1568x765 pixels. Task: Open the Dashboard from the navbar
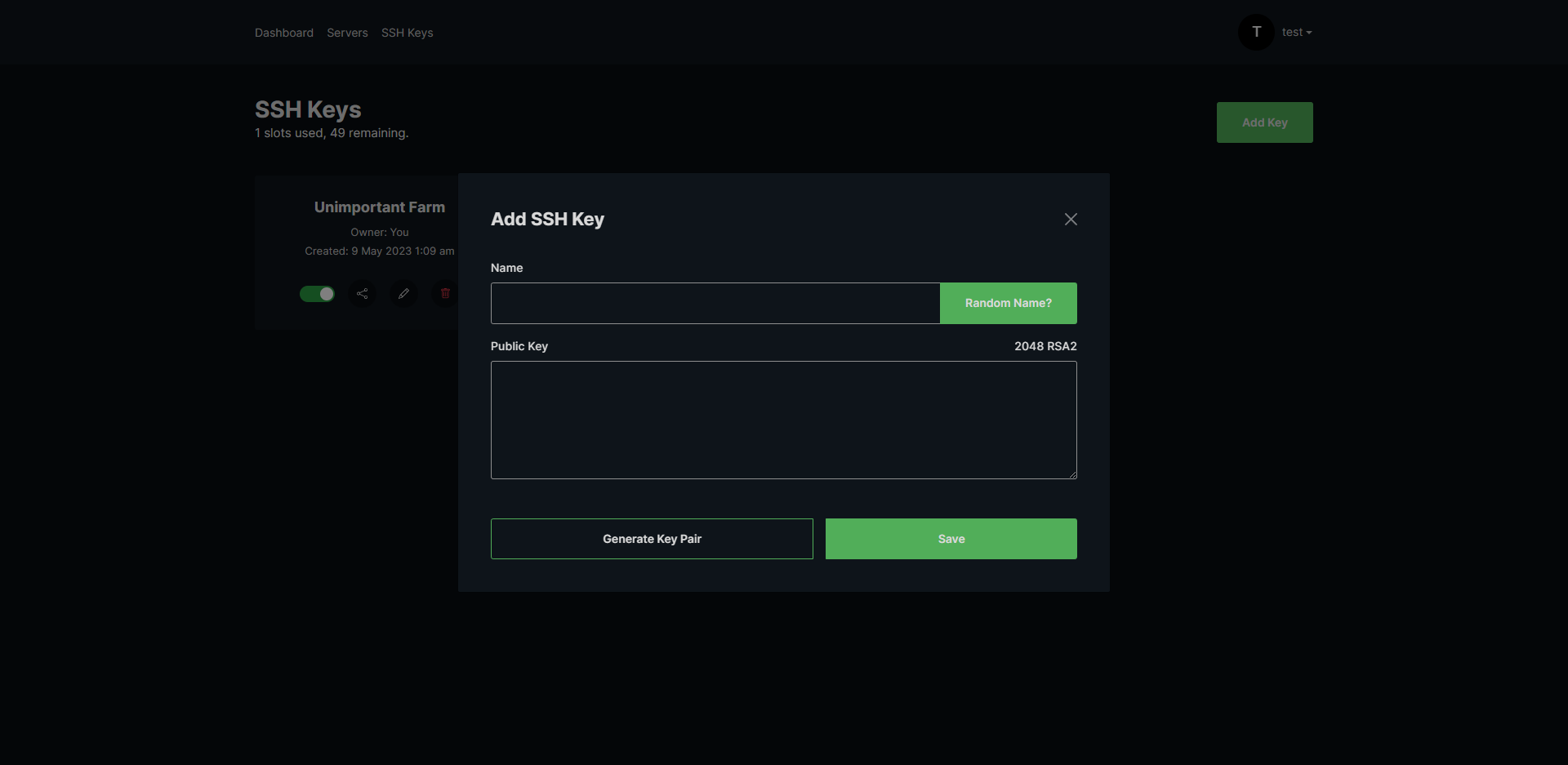point(283,33)
